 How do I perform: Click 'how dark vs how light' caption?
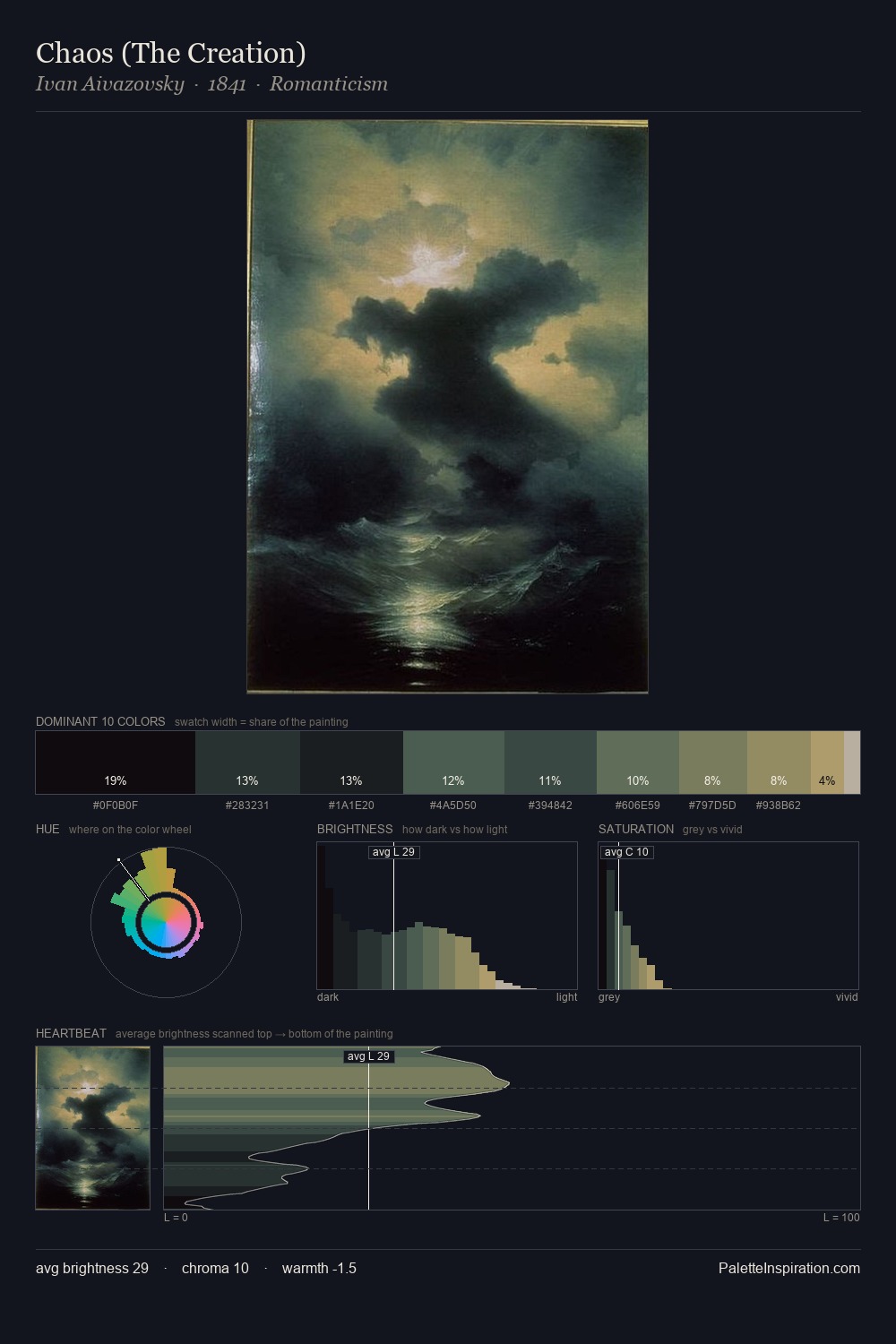tap(455, 830)
